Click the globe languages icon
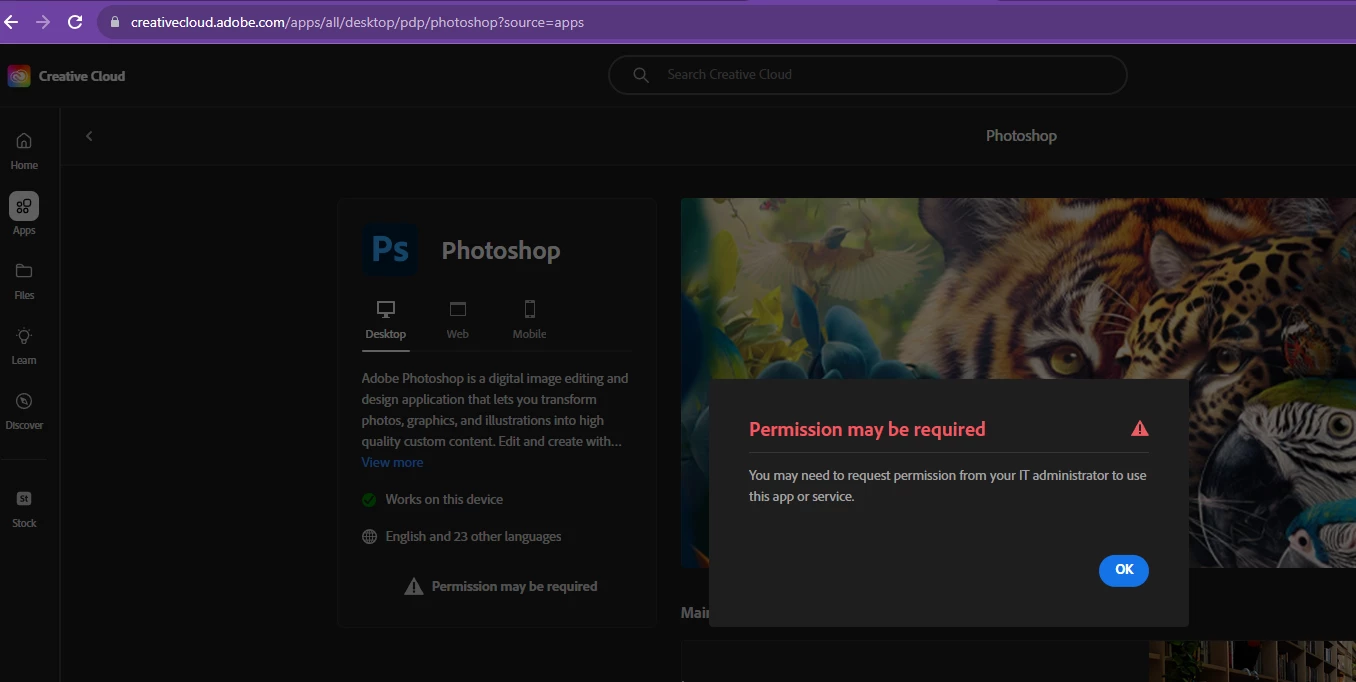The width and height of the screenshot is (1356, 682). pyautogui.click(x=369, y=537)
